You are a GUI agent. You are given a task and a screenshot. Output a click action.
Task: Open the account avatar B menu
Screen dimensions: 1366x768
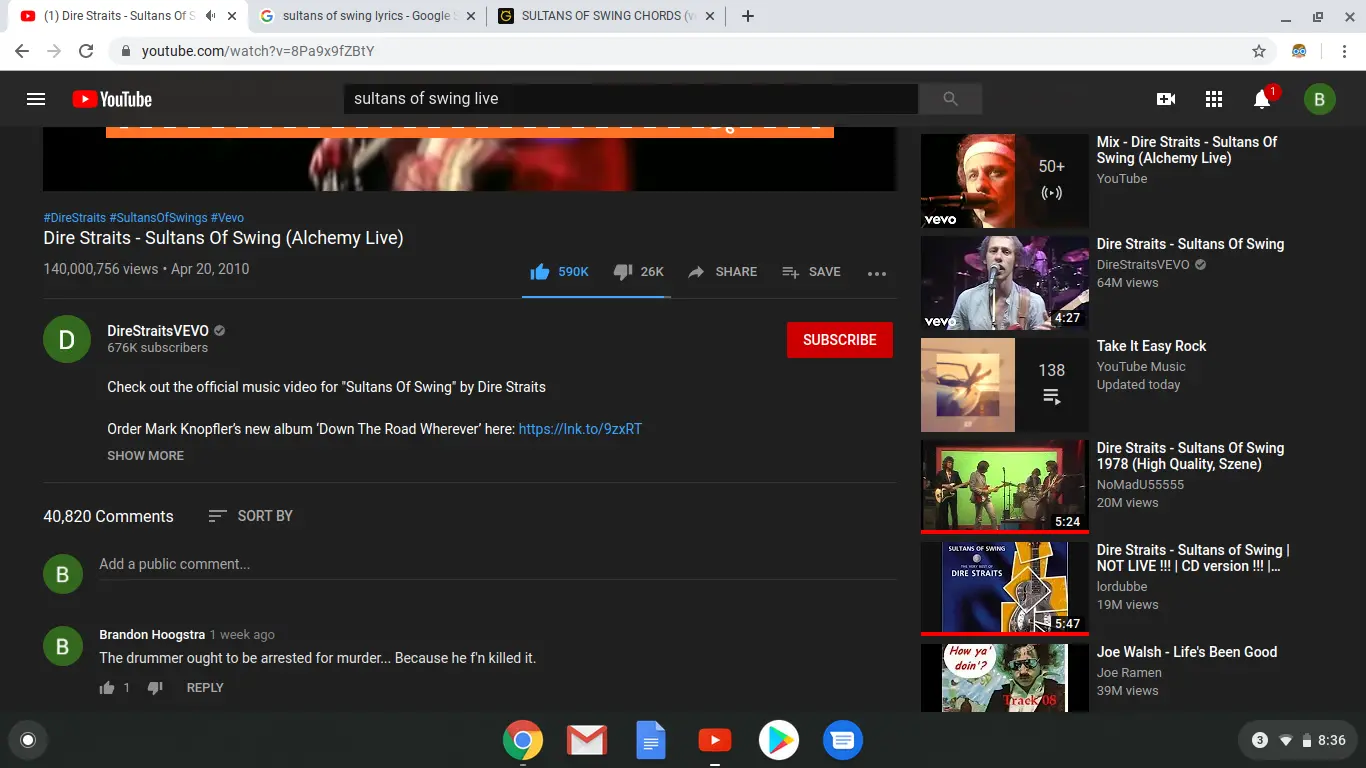[x=1319, y=99]
